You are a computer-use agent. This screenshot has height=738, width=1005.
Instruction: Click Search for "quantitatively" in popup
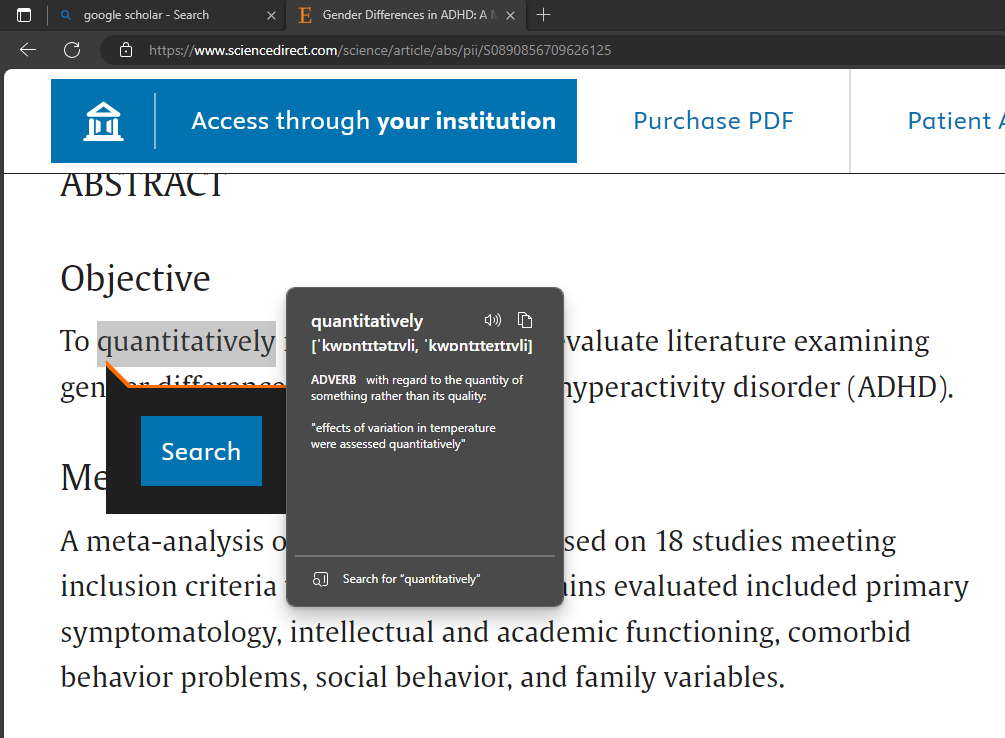coord(411,579)
